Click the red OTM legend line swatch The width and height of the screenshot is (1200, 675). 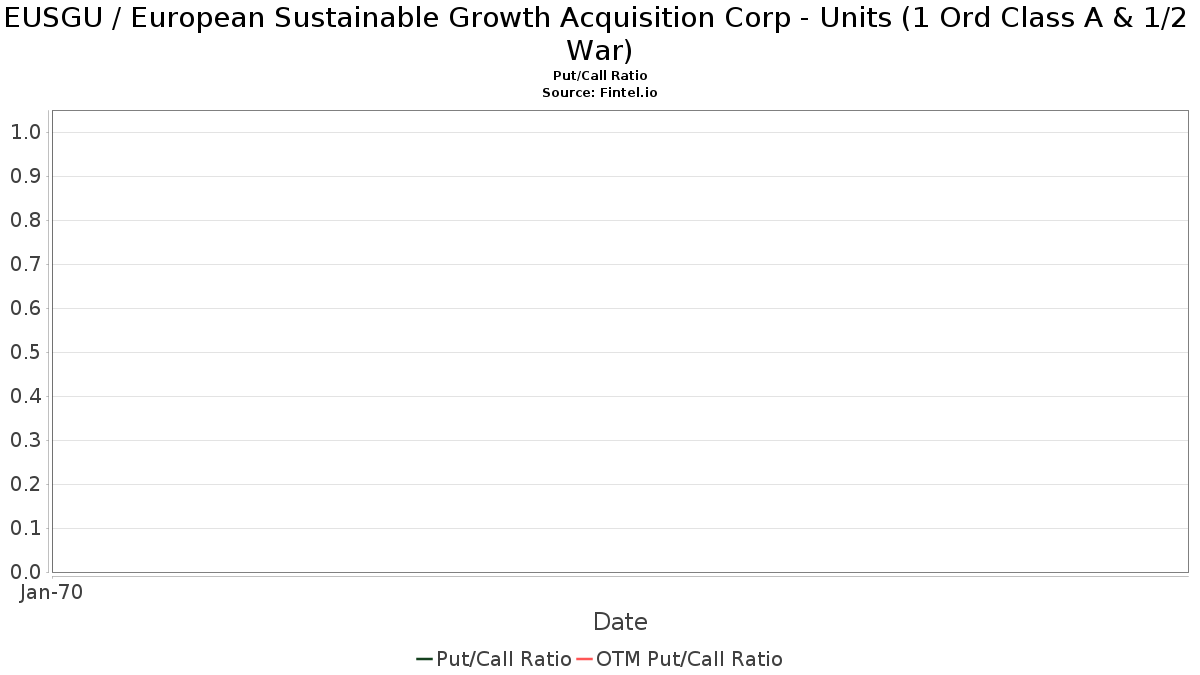[585, 659]
